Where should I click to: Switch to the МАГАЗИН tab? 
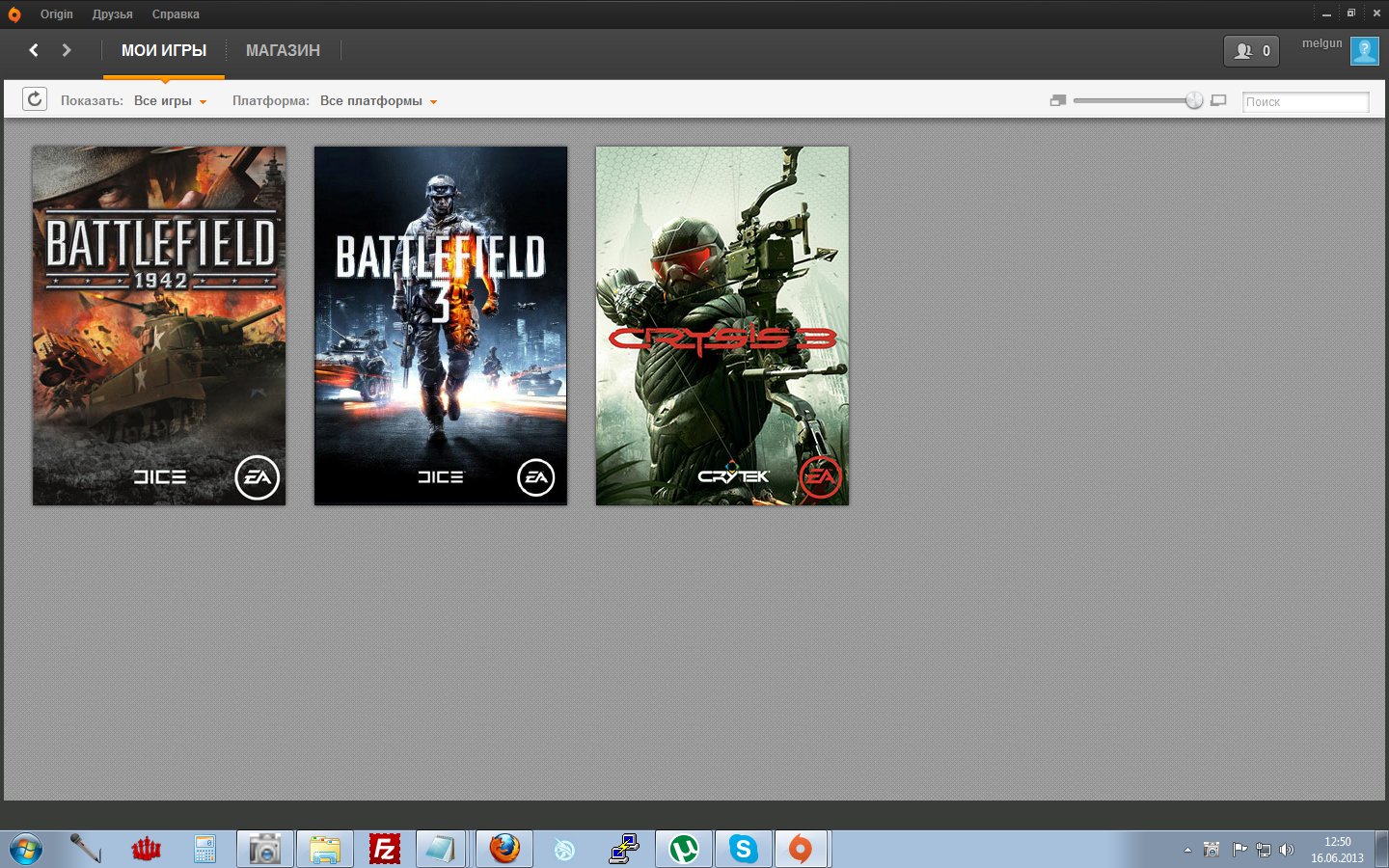click(283, 51)
